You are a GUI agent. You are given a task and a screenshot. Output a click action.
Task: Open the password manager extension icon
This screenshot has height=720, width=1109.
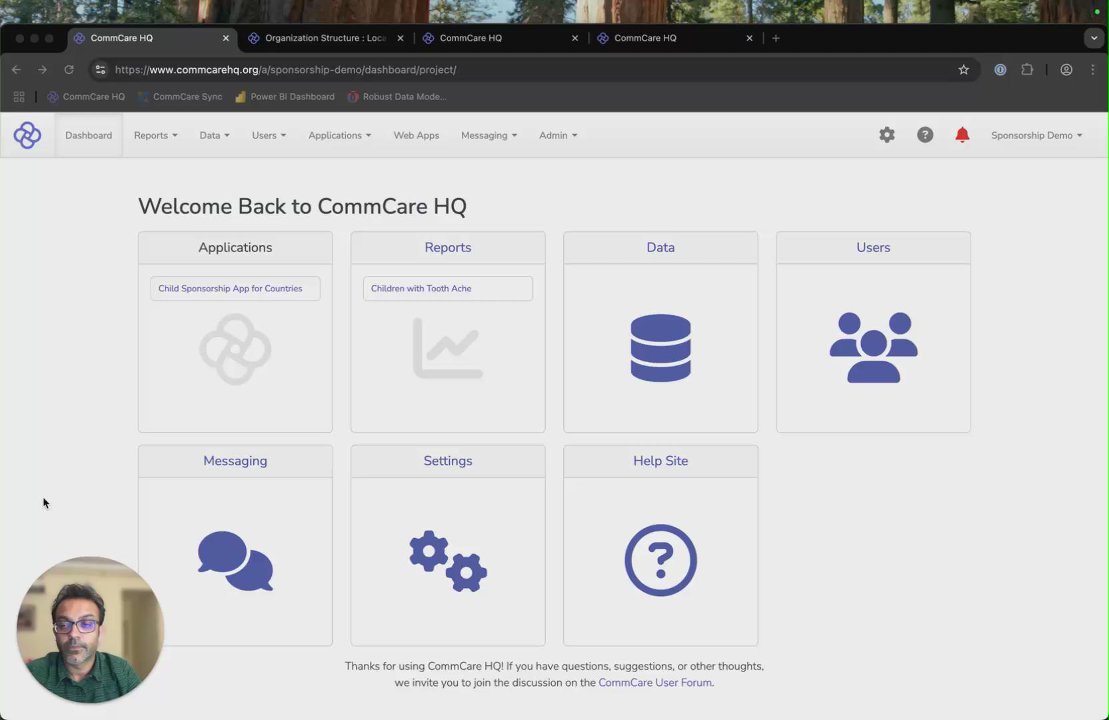1000,69
